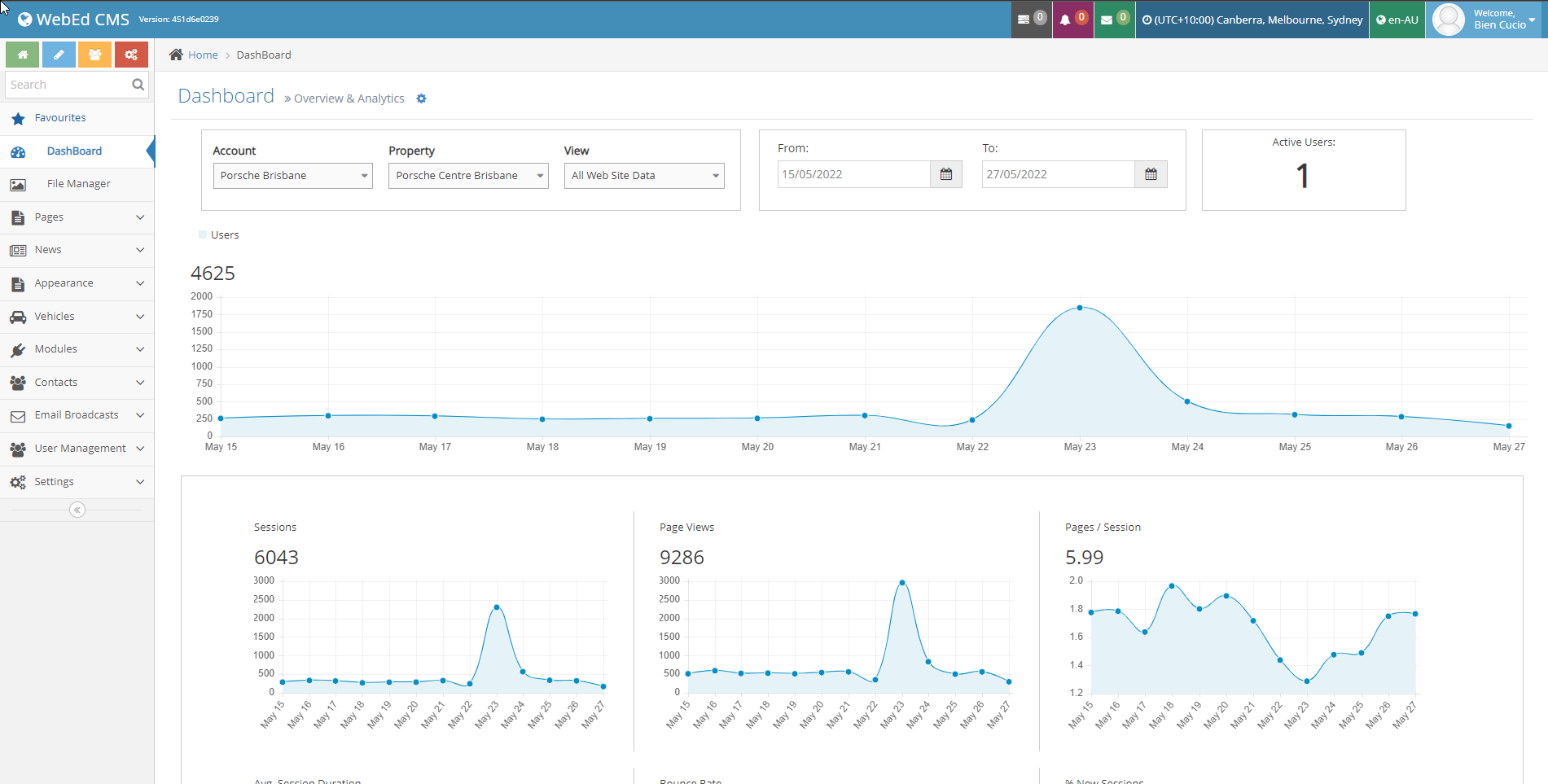Open the notifications bell in the top bar
Screen dimensions: 1548x784
pos(1072,18)
